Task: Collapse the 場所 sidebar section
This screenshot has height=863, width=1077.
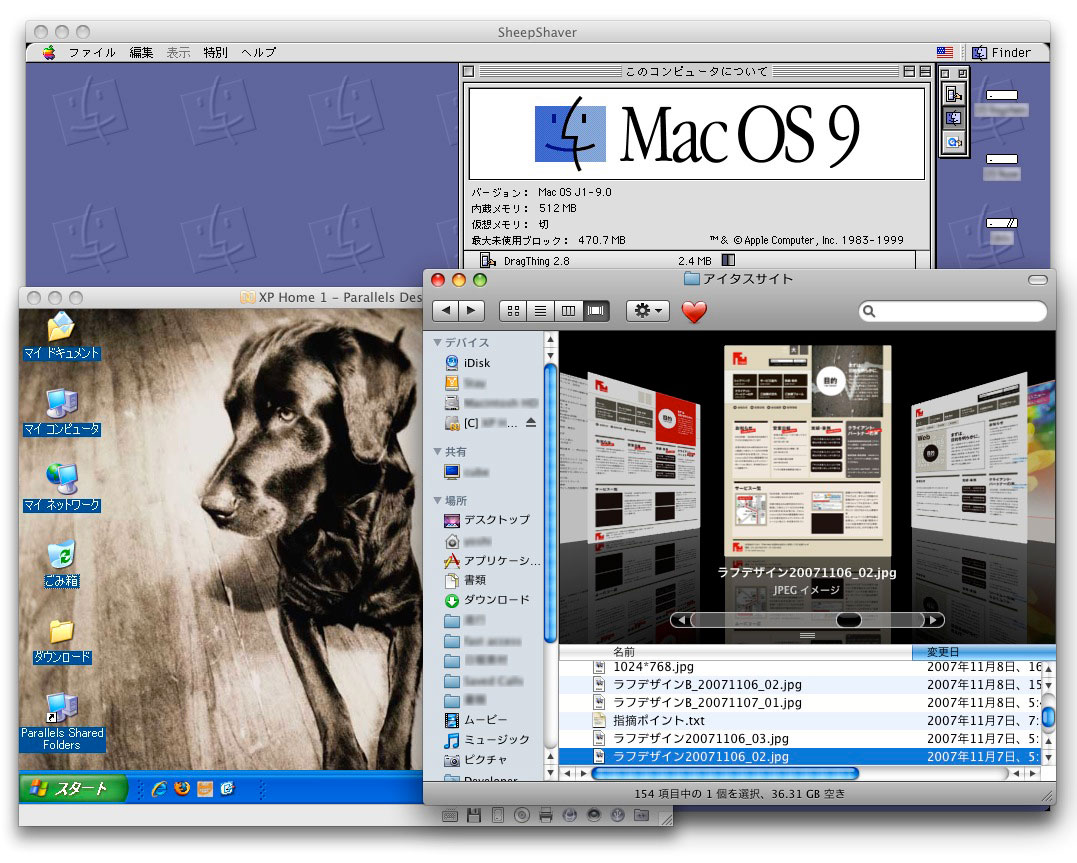Action: [x=438, y=500]
